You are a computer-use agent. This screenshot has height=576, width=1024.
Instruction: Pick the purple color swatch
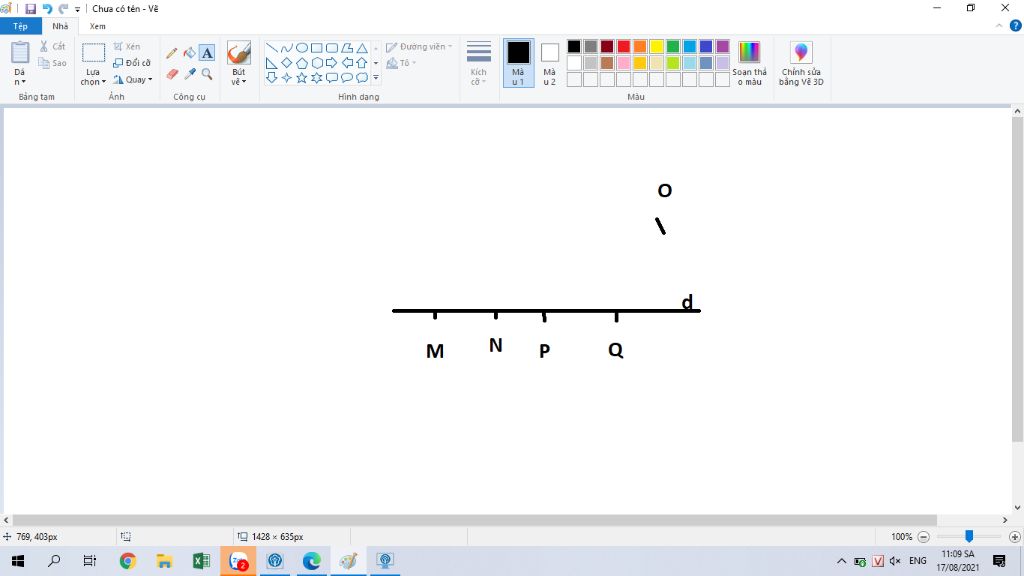pos(722,46)
